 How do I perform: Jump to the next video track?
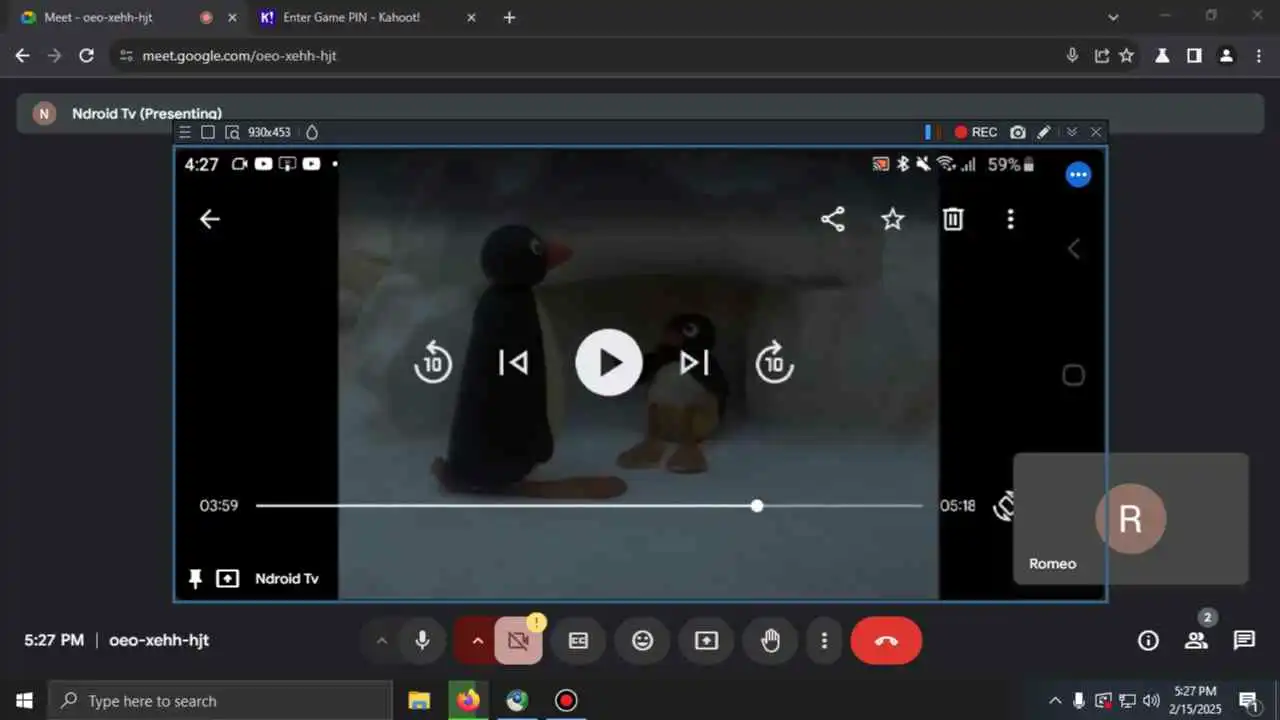pos(694,363)
